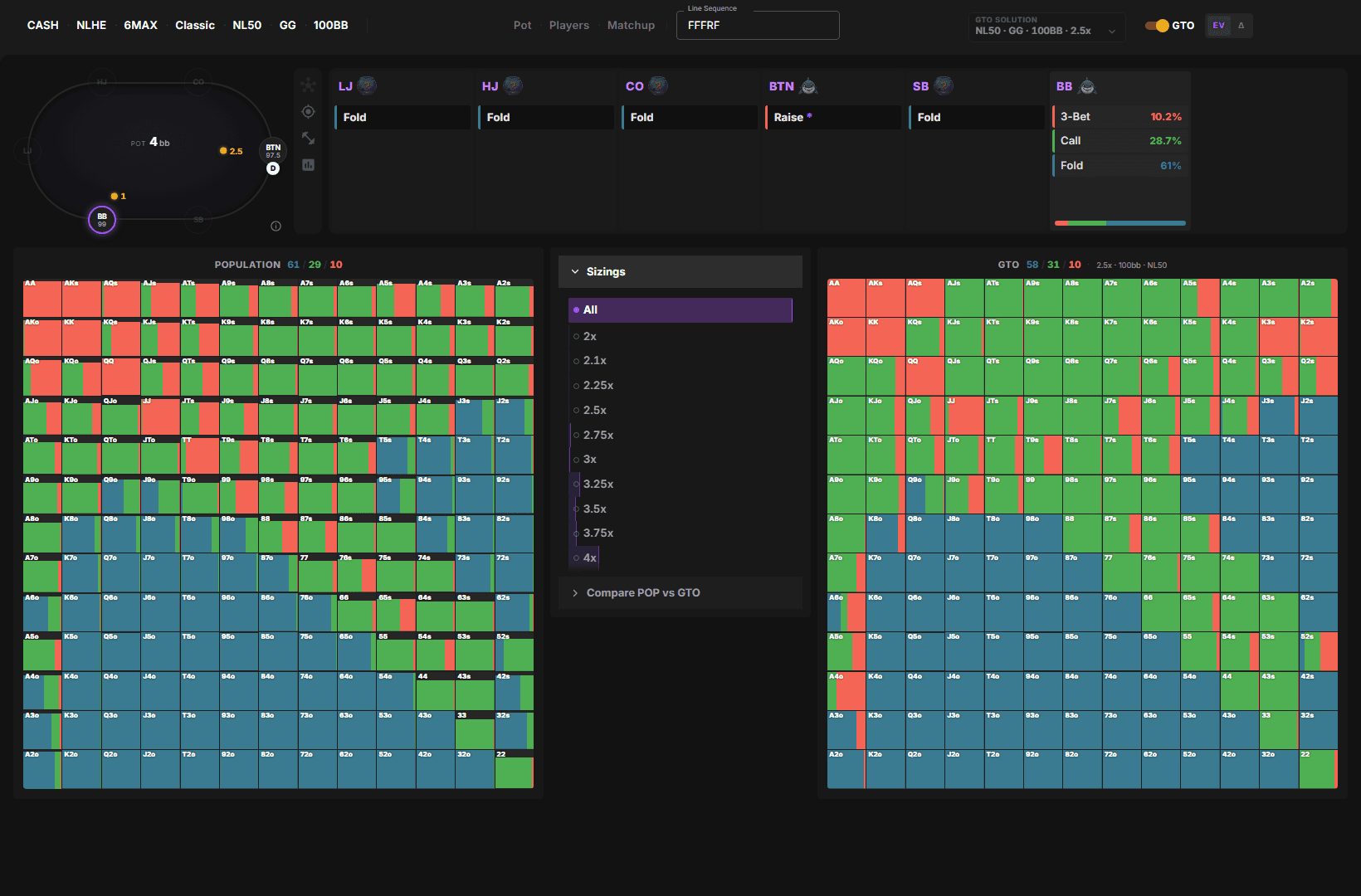This screenshot has height=896, width=1361.
Task: Select the dealer button marker
Action: pos(273,168)
